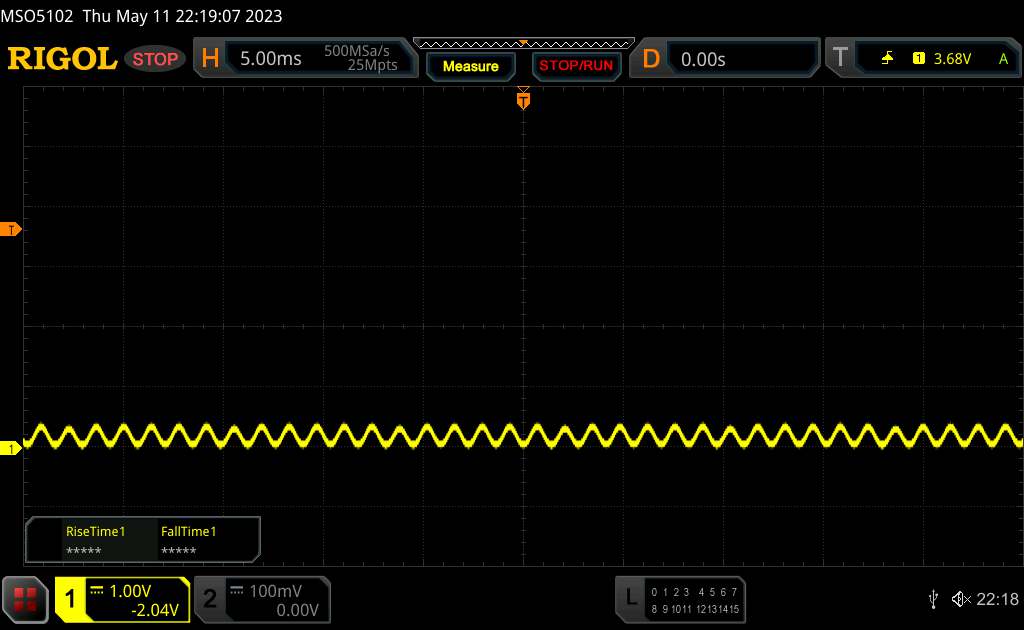This screenshot has width=1024, height=630.
Task: Toggle channel 1 on or off
Action: click(x=70, y=599)
